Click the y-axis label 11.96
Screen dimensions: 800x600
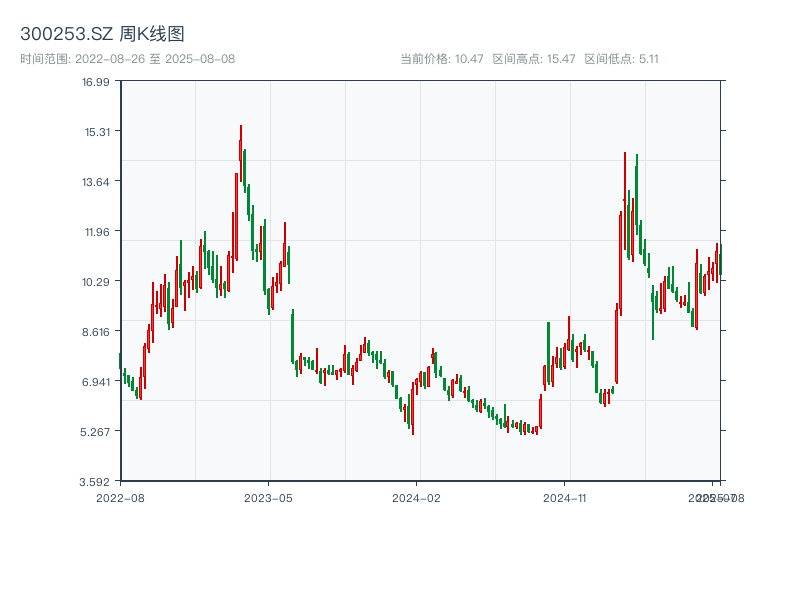tap(97, 232)
